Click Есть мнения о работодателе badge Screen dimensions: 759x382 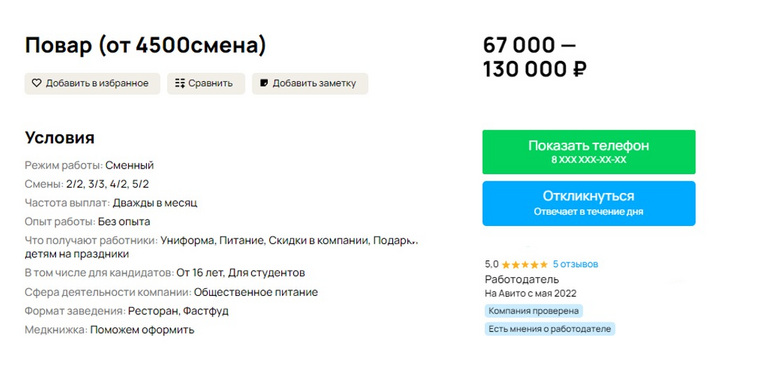click(x=550, y=329)
